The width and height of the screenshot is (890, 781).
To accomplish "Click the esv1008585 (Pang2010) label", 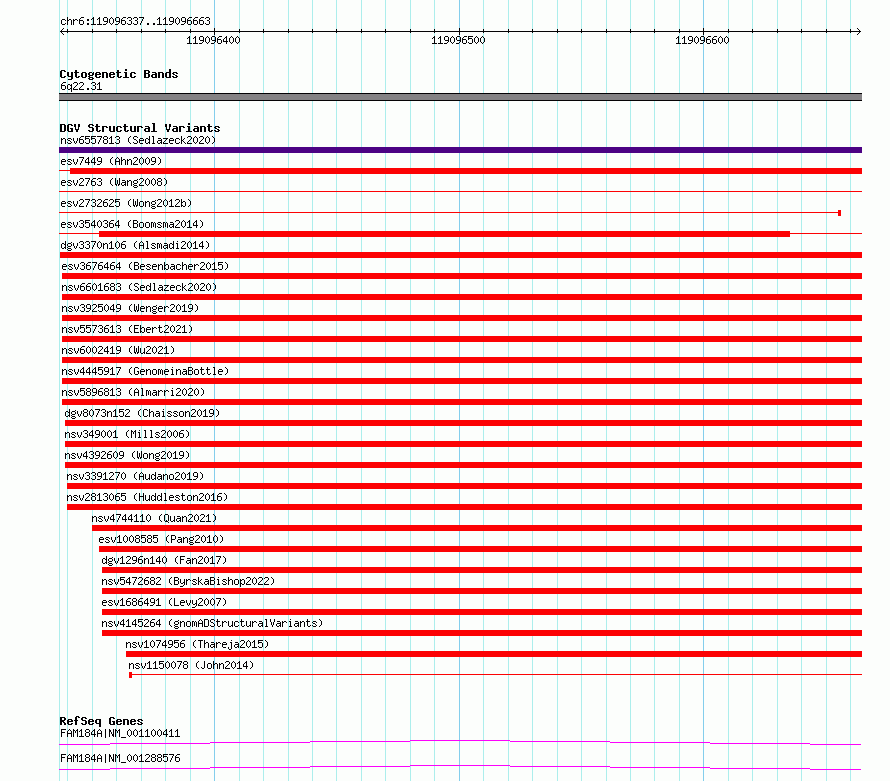I will (161, 539).
